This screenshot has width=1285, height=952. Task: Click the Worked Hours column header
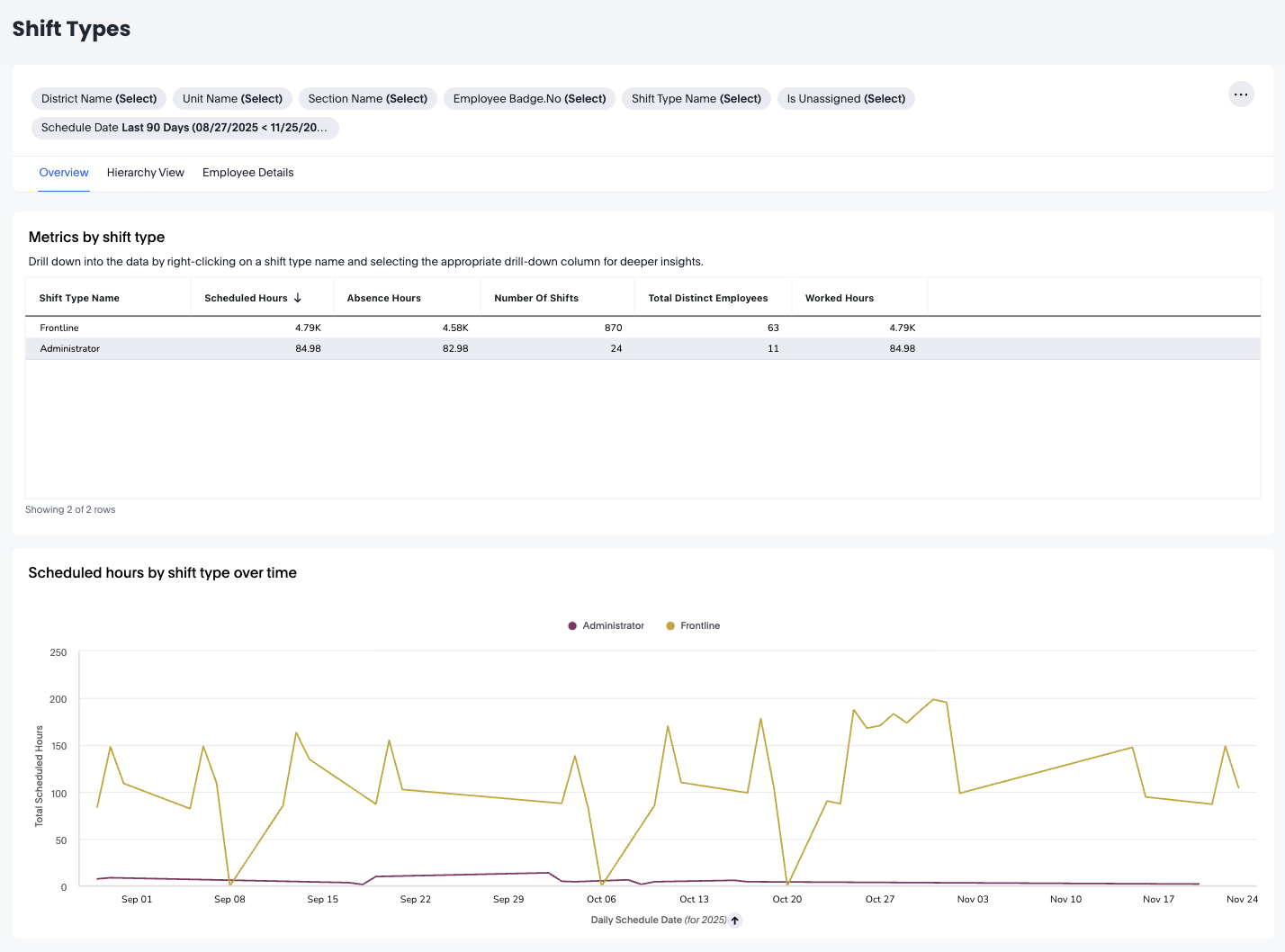tap(839, 298)
